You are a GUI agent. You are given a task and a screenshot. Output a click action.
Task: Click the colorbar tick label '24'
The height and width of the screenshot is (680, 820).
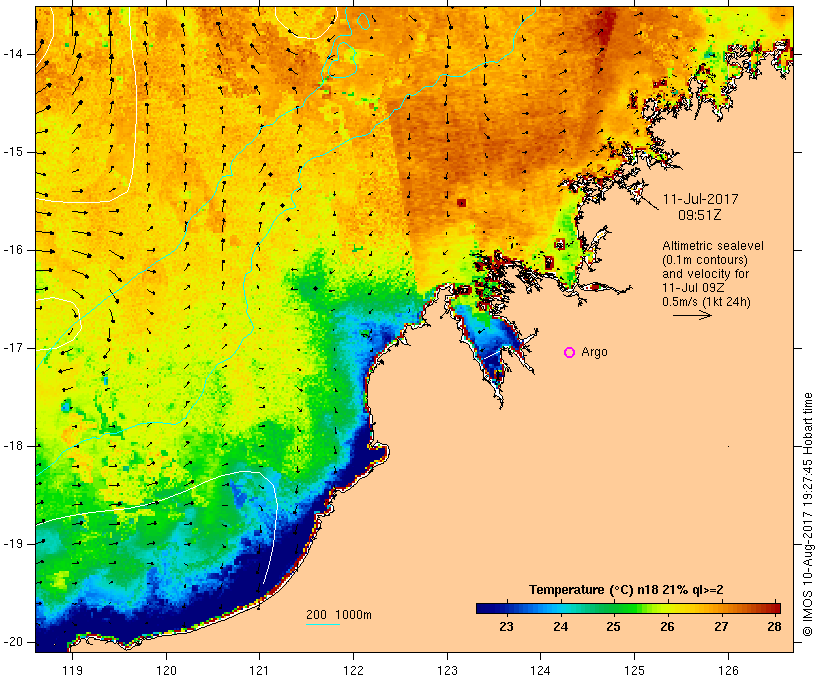[561, 627]
